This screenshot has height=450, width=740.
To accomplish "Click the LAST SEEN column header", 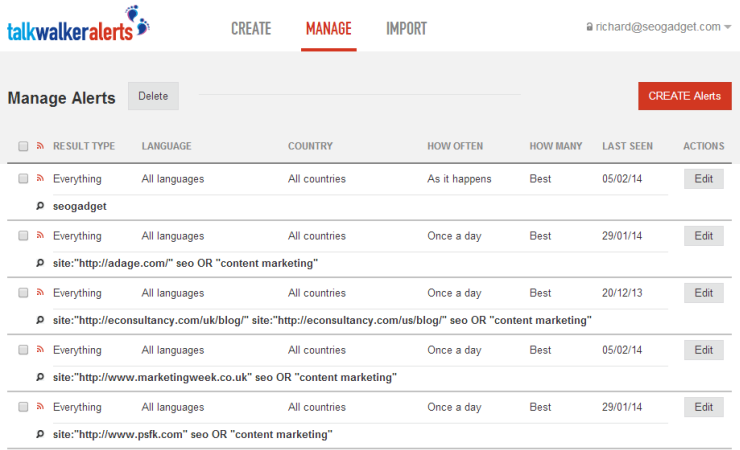I will point(627,146).
